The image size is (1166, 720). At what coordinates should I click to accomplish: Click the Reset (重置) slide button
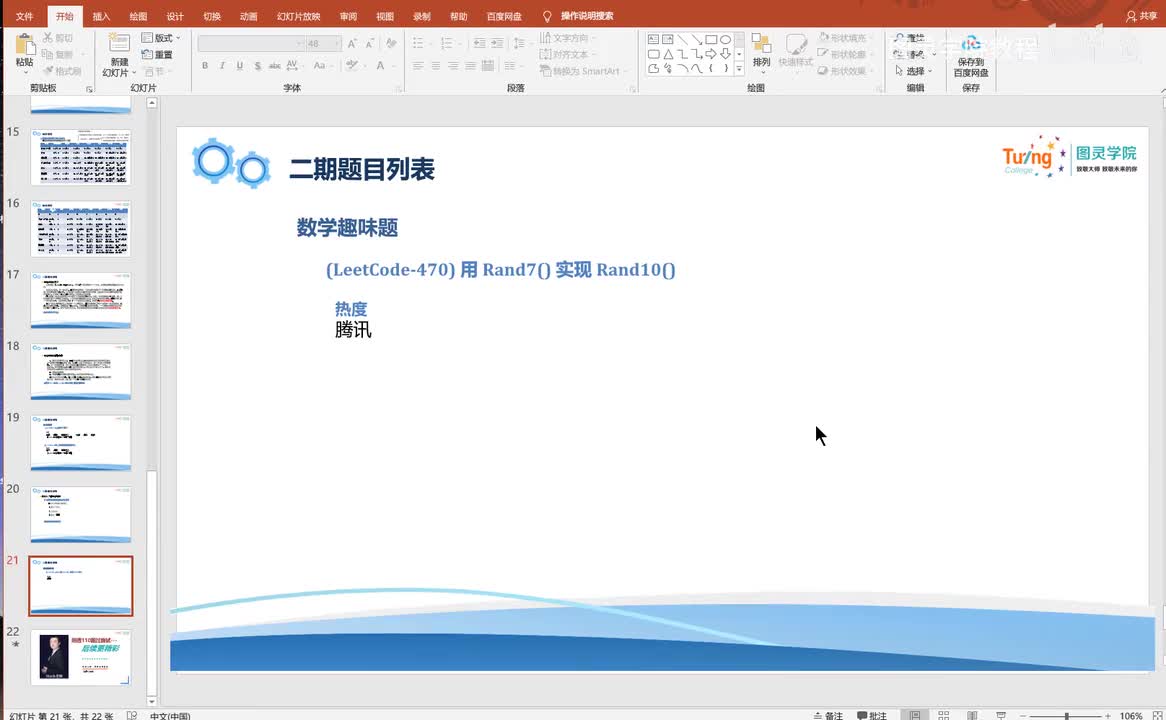157,55
